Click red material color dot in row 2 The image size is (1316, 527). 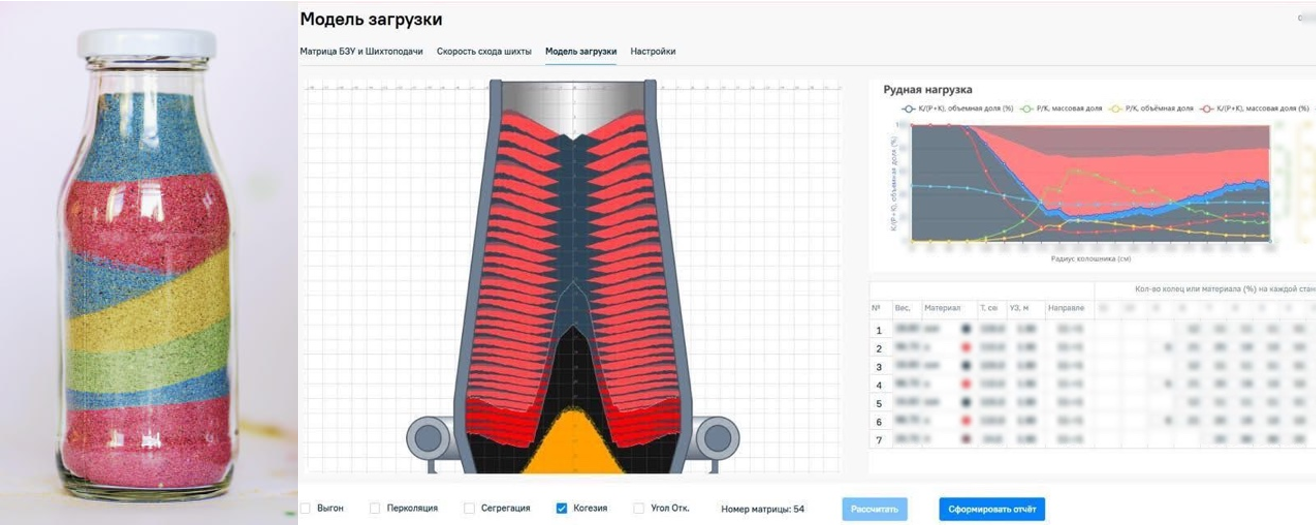pos(966,348)
